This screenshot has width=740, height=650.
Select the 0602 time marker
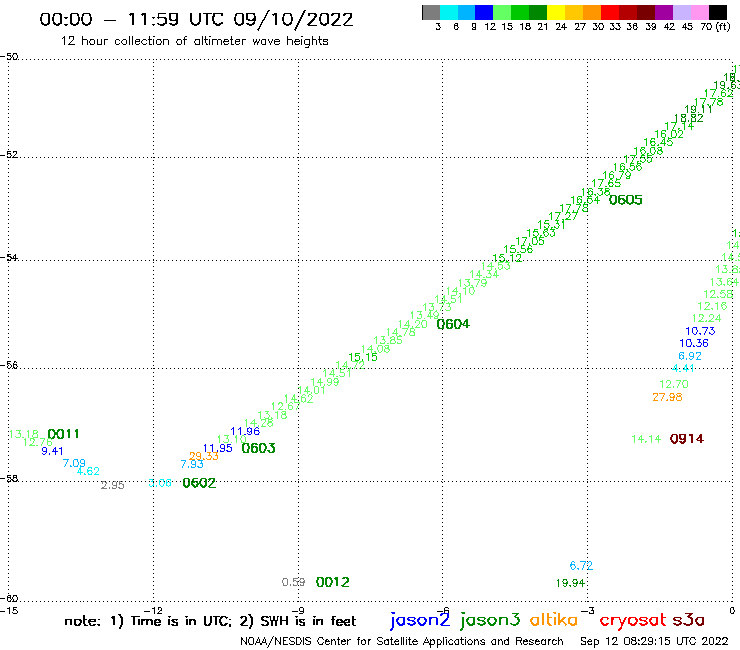tap(199, 483)
